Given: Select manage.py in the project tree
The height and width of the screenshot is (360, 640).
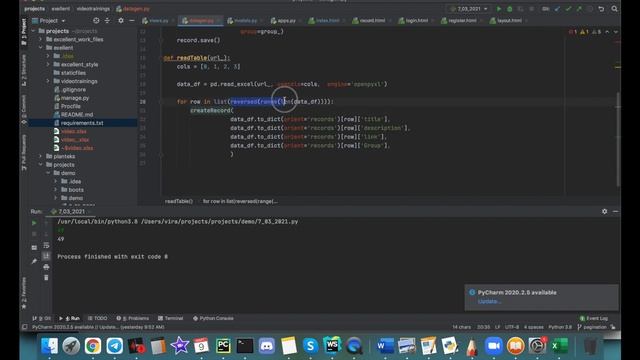Looking at the screenshot, I should [75, 98].
